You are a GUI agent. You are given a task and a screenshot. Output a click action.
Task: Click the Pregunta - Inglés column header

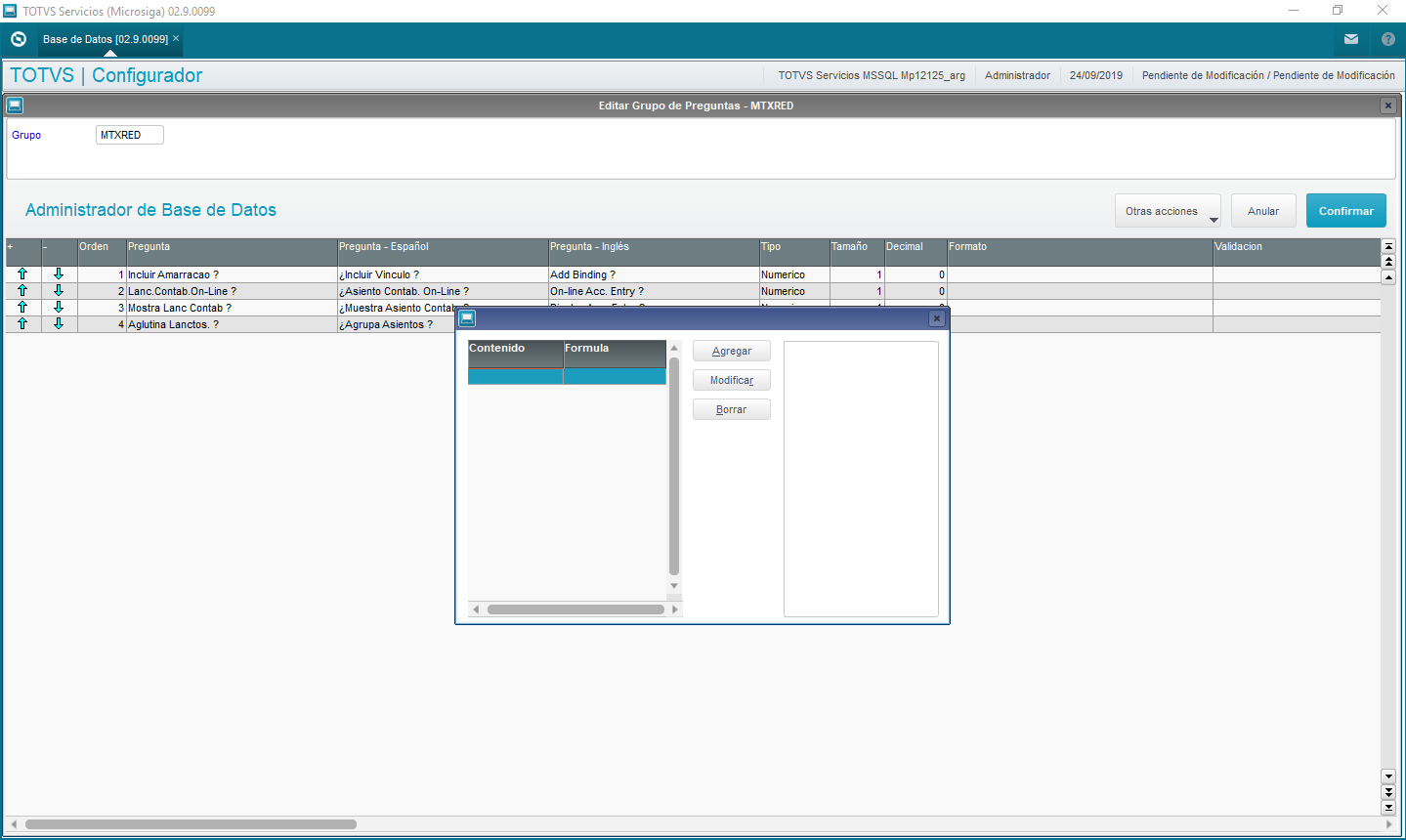(x=654, y=252)
